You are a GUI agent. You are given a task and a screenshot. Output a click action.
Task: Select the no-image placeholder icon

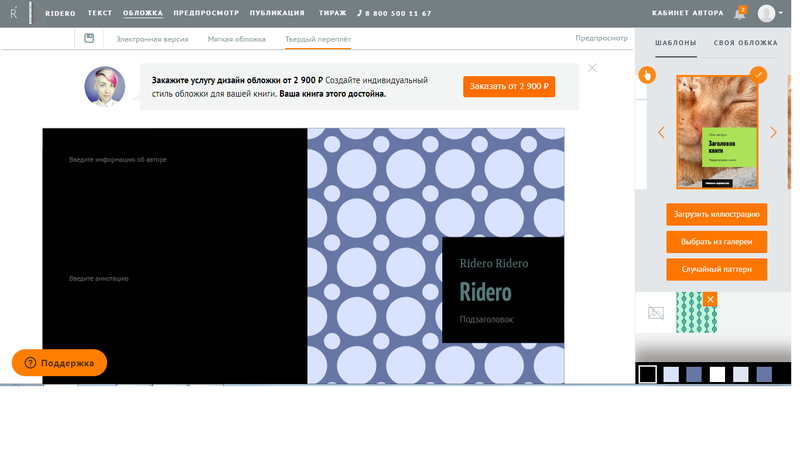[x=656, y=313]
